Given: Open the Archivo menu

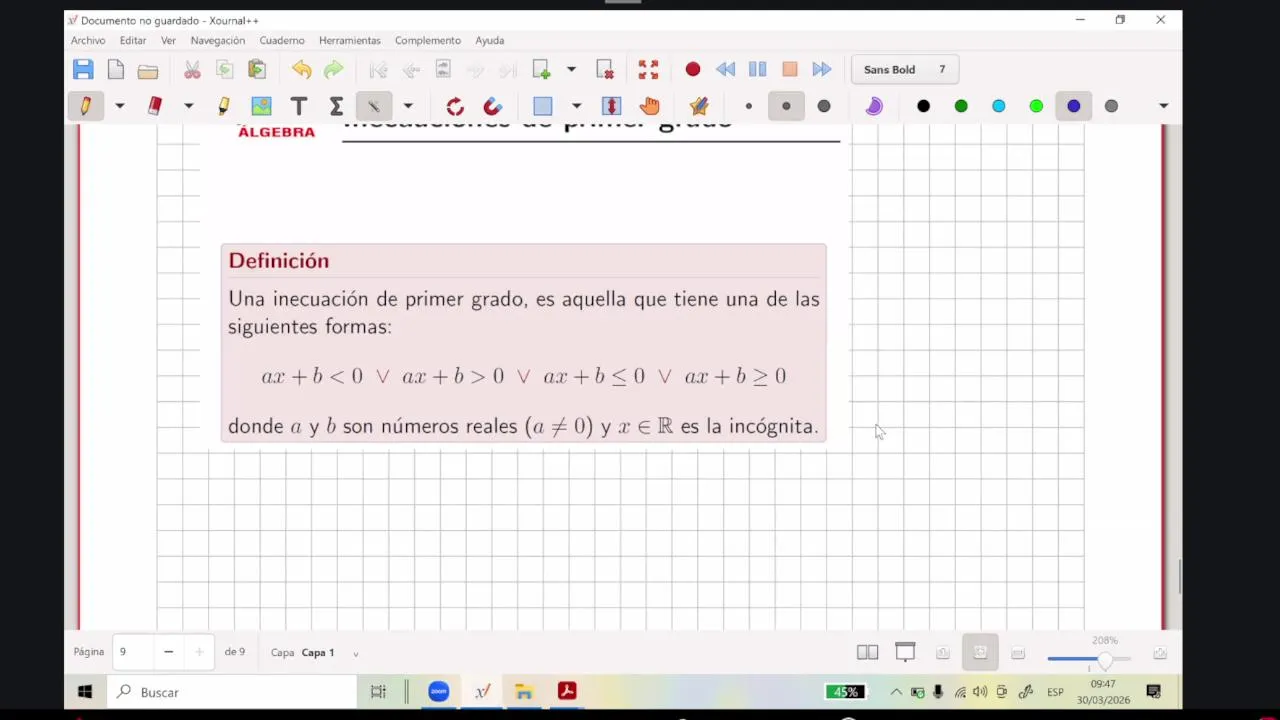Looking at the screenshot, I should [88, 40].
